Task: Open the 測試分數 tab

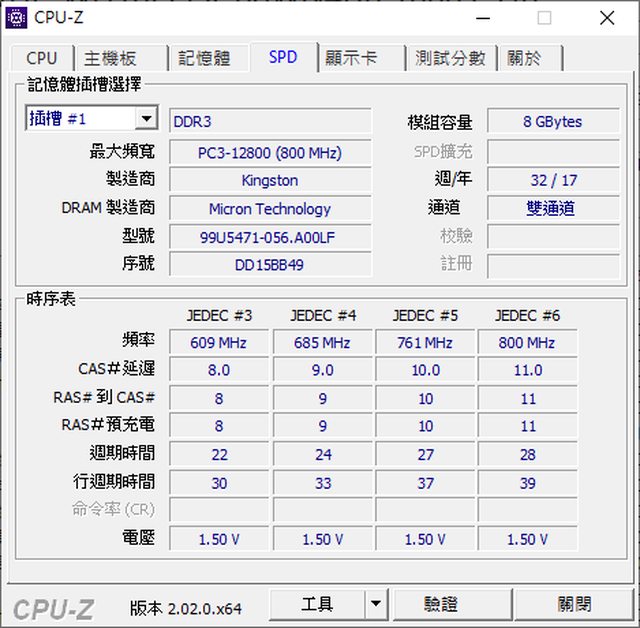Action: pyautogui.click(x=450, y=58)
